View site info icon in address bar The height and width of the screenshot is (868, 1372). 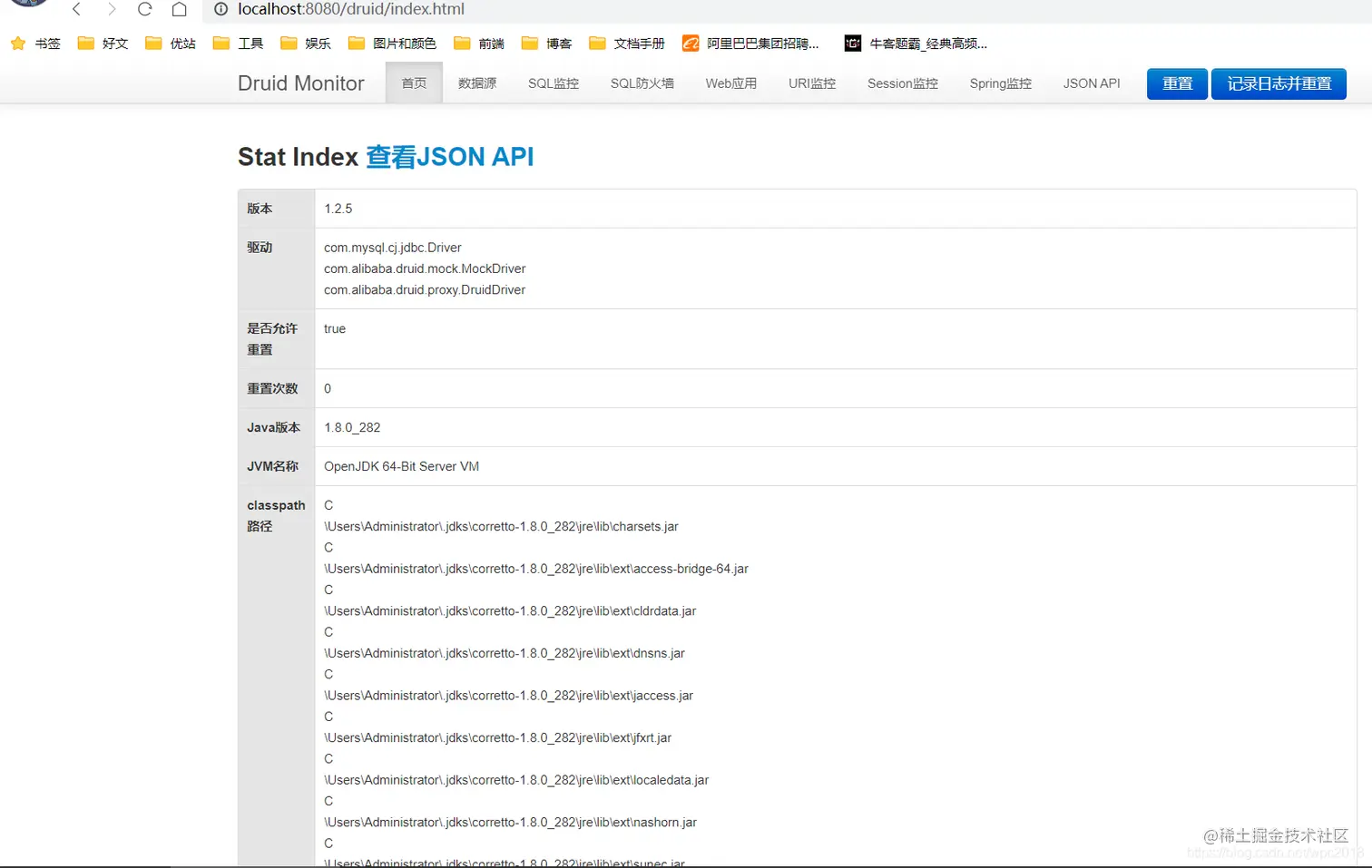pyautogui.click(x=220, y=9)
